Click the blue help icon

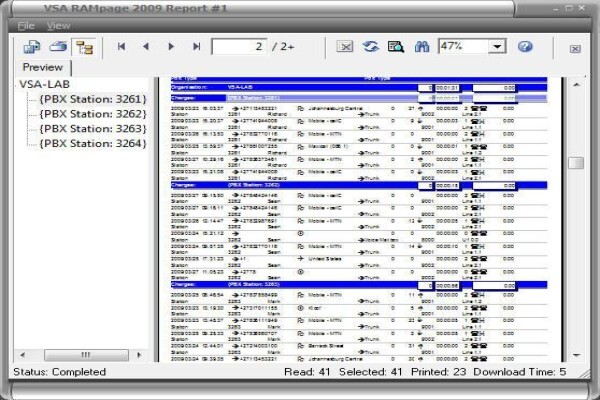click(525, 47)
